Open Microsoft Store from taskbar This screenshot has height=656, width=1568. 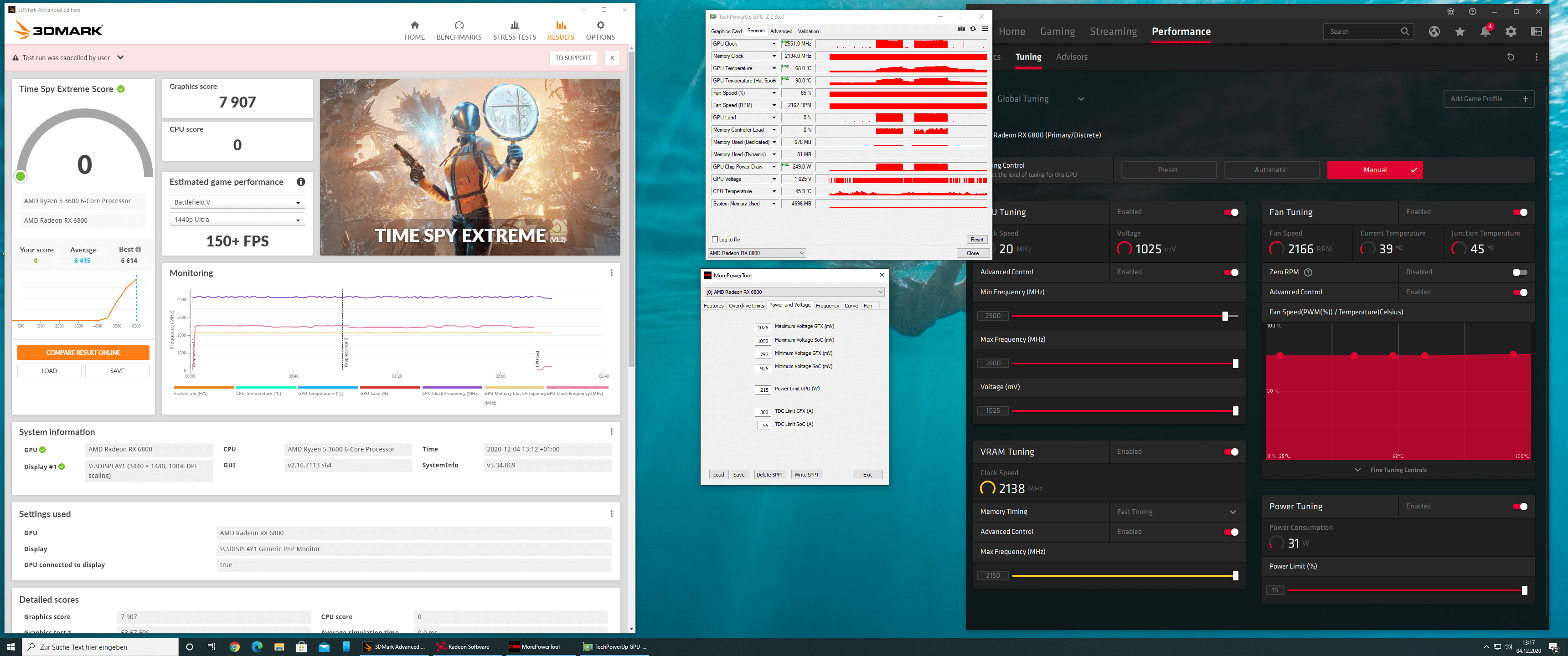click(301, 647)
